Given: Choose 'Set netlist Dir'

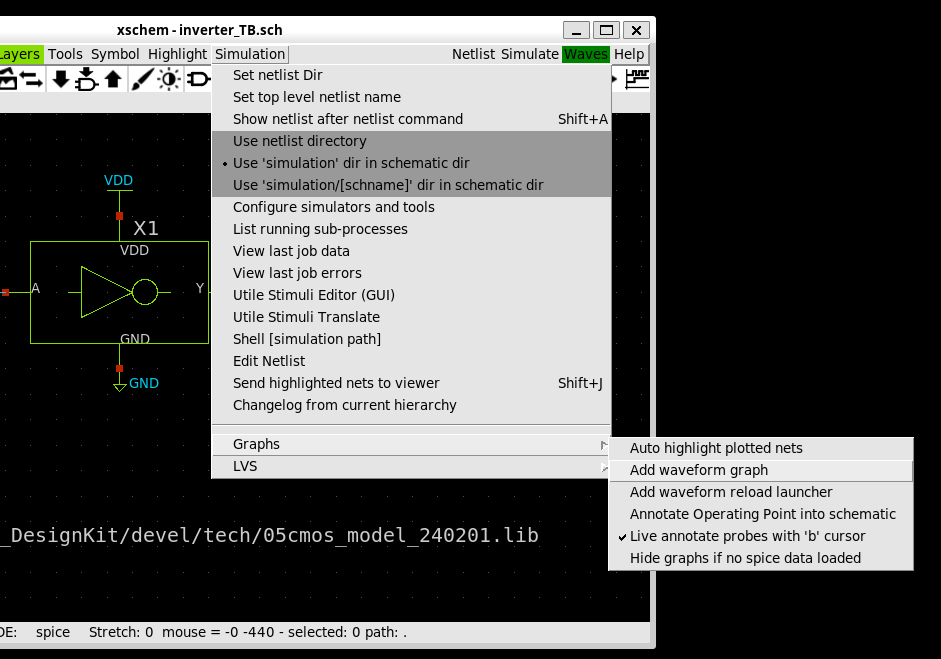Looking at the screenshot, I should pyautogui.click(x=412, y=75).
